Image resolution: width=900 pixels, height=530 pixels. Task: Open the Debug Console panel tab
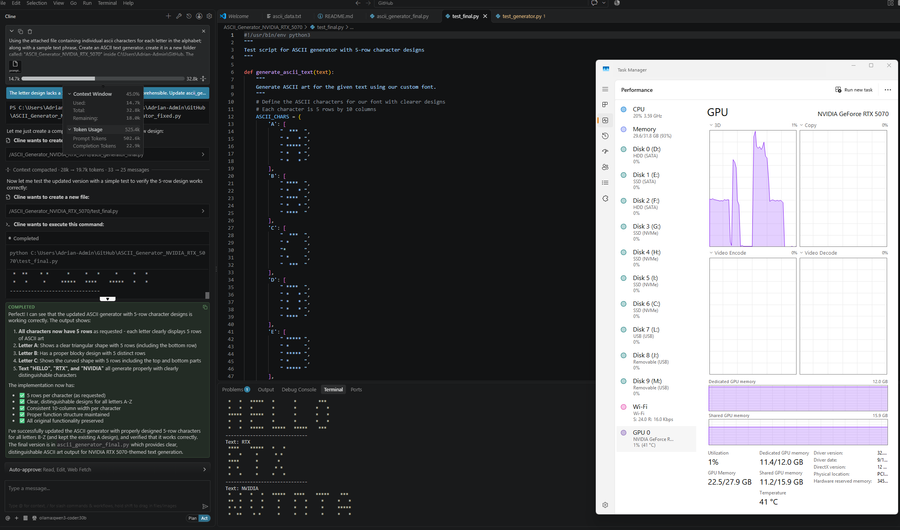click(298, 389)
